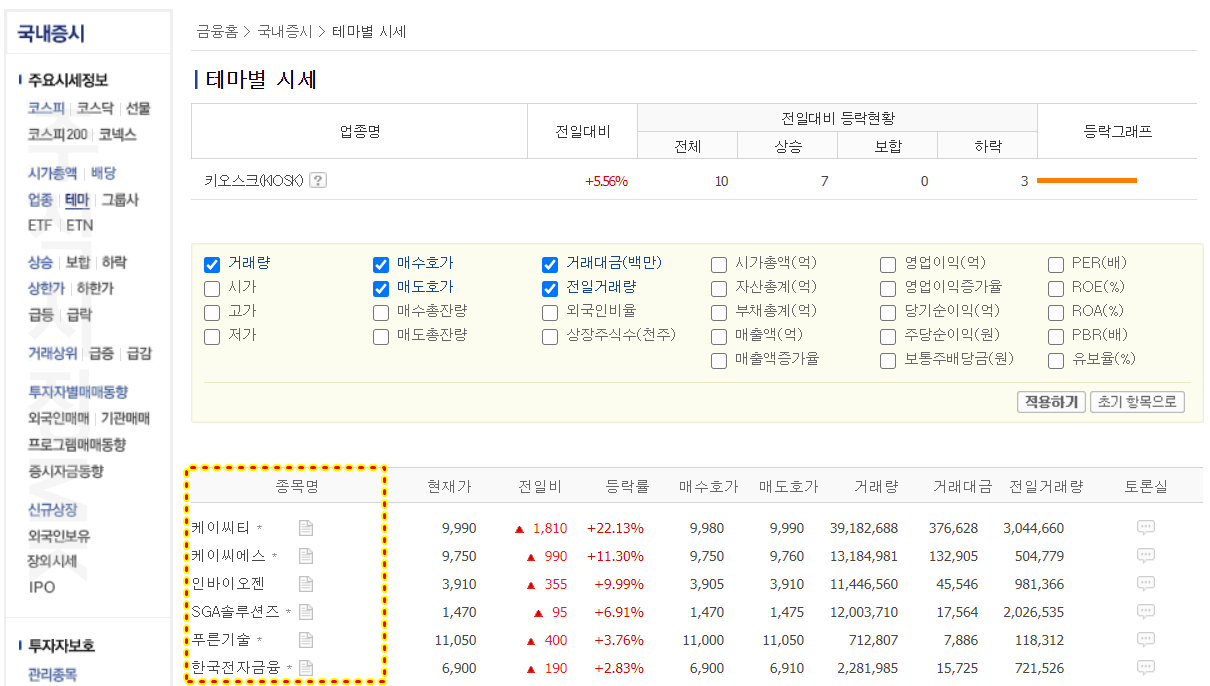Check the 저가 checkbox
This screenshot has width=1210, height=686.
pos(212,337)
